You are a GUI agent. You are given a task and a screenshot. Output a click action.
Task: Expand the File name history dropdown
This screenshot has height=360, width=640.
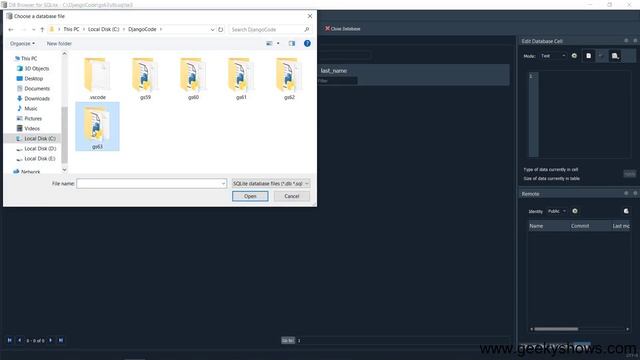pos(223,184)
